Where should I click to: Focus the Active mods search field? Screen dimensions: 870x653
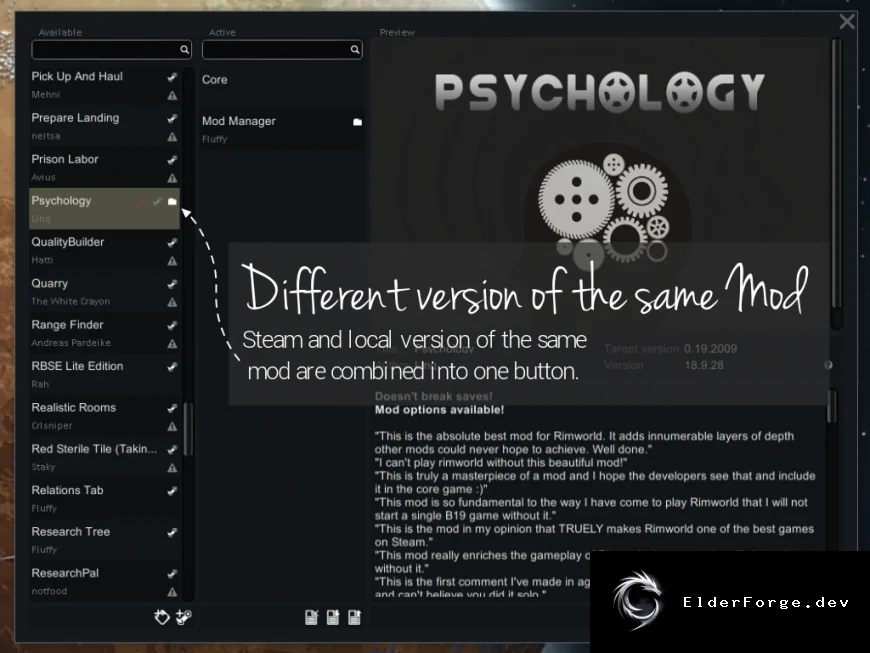click(282, 50)
